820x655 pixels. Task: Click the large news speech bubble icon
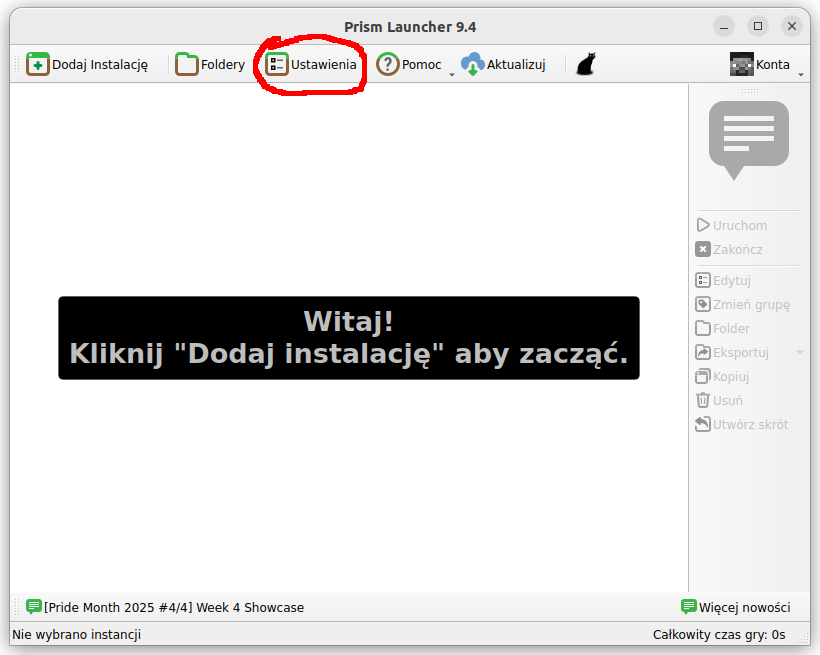tap(748, 139)
